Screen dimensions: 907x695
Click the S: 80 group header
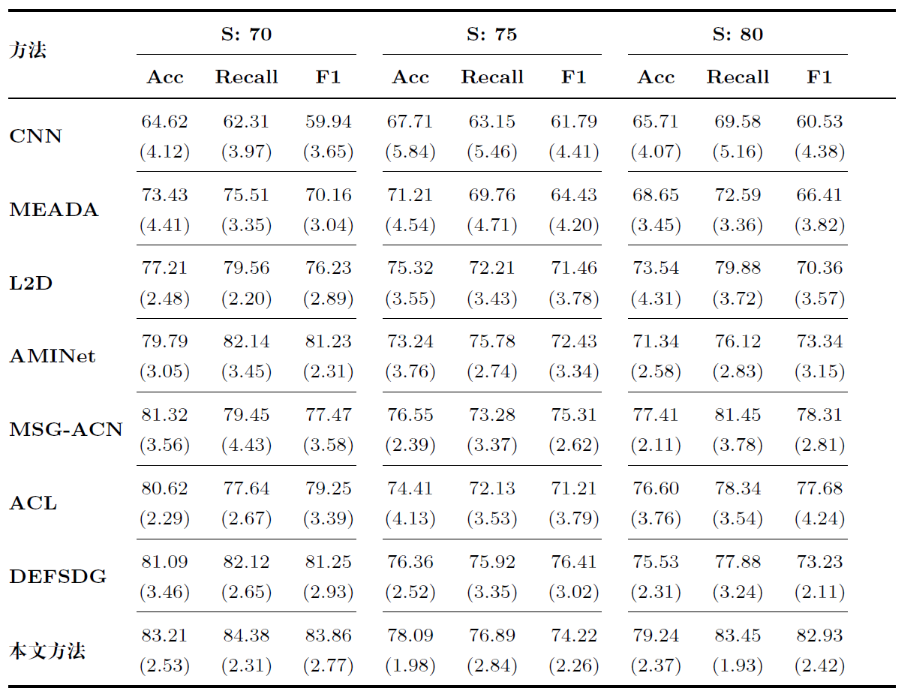coord(737,34)
